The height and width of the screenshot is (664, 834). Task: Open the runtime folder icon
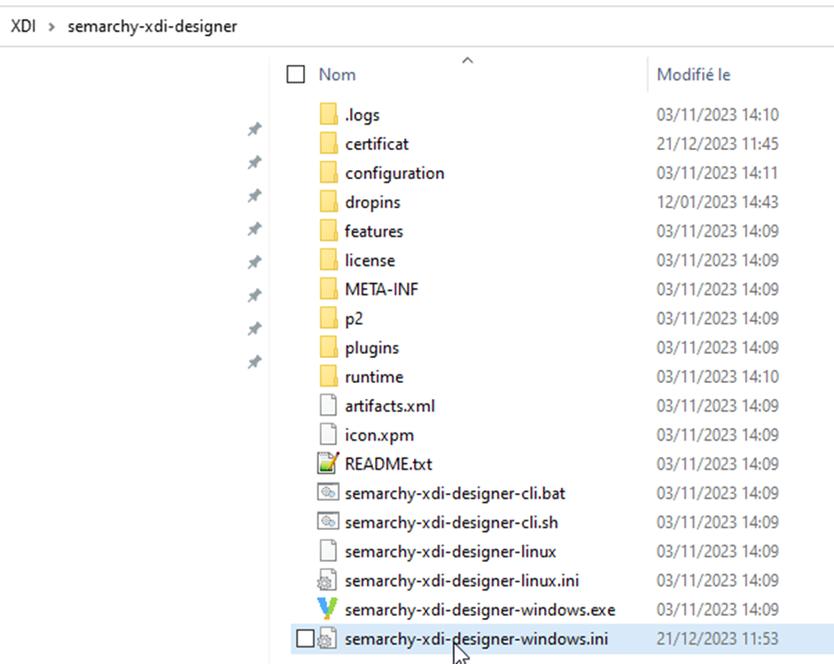point(327,376)
